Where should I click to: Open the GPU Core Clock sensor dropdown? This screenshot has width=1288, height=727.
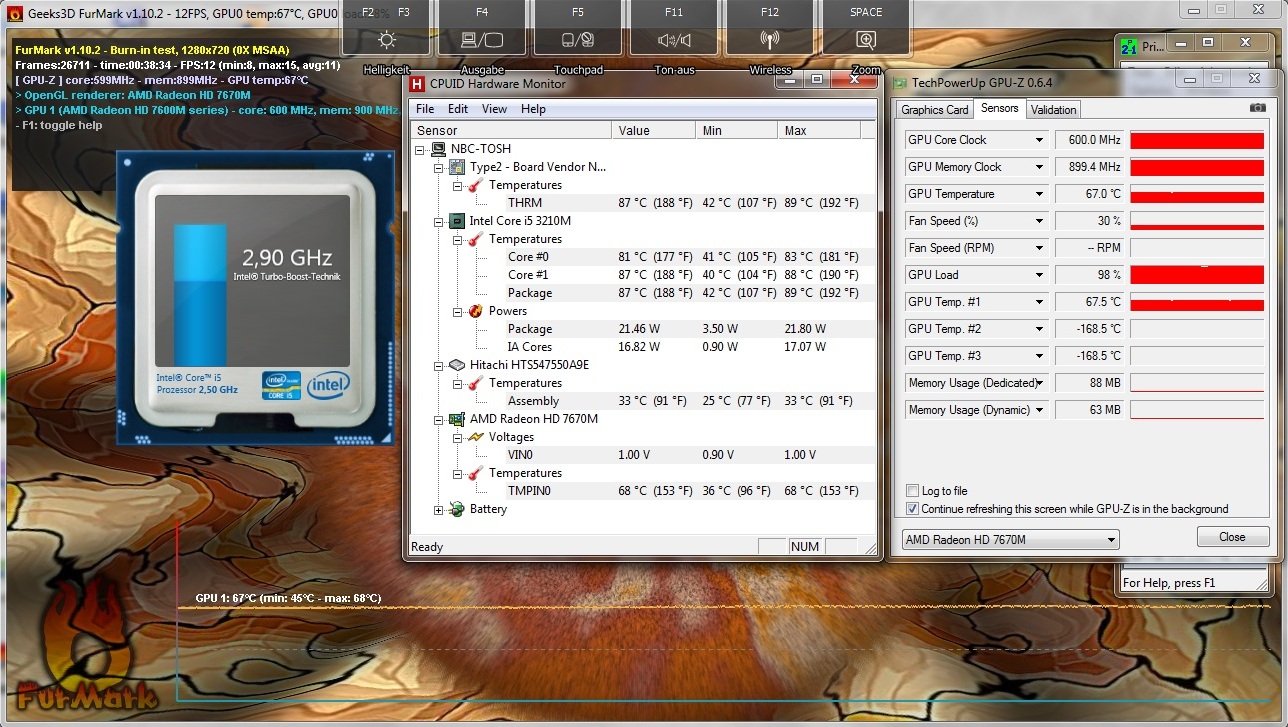(1039, 140)
